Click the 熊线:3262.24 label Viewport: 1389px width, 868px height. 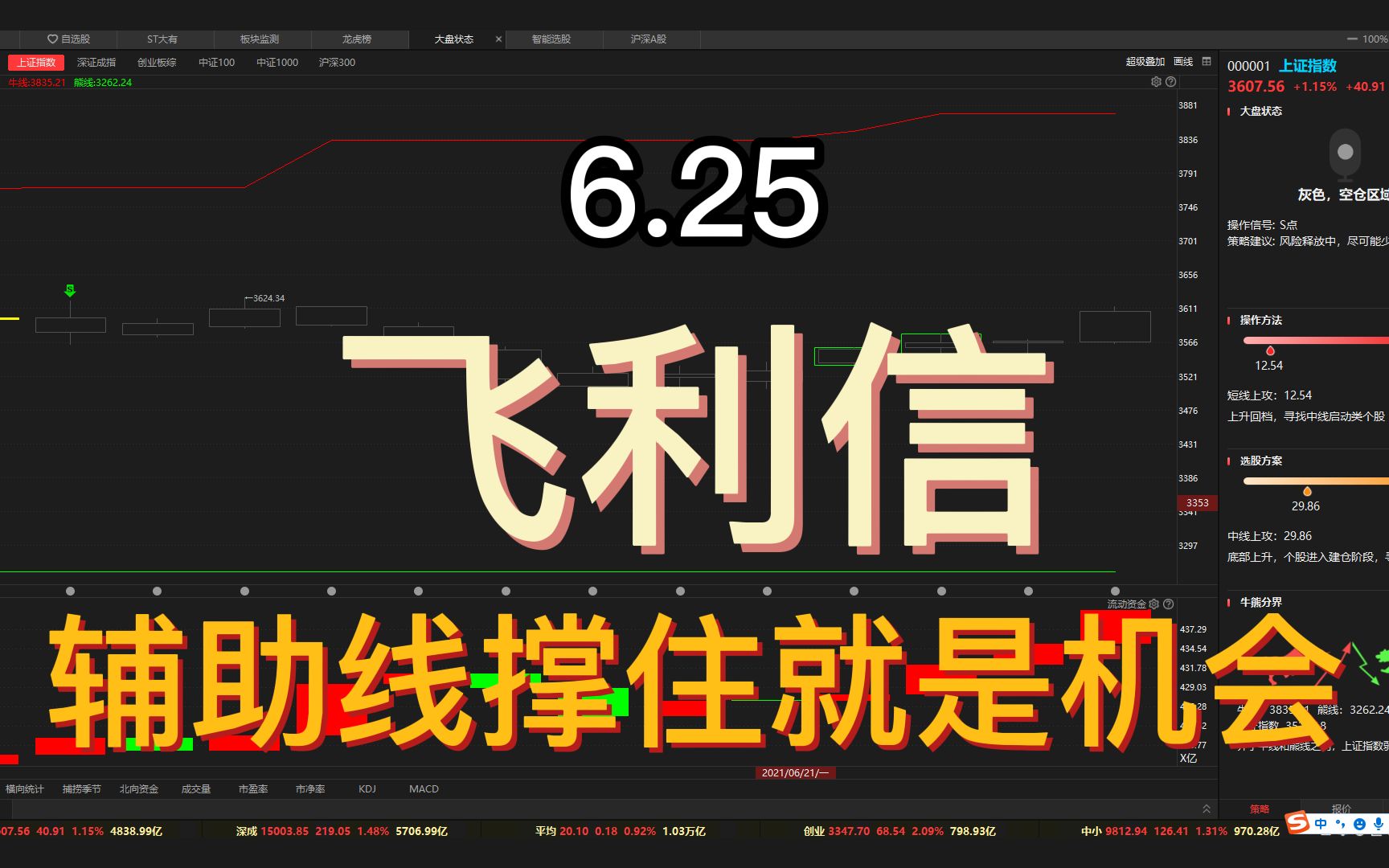tap(103, 82)
